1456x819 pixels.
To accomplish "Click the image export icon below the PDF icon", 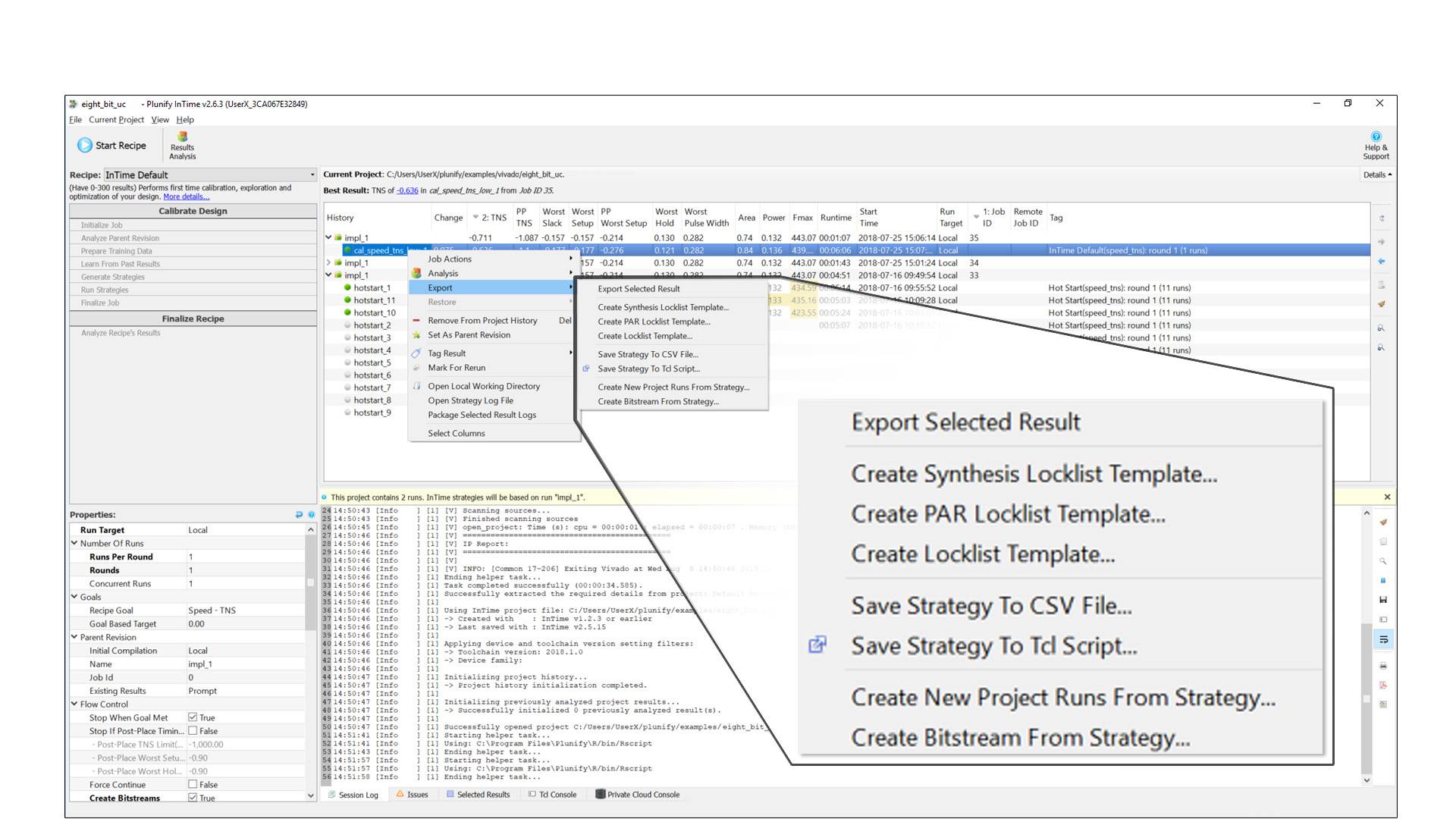I will (1383, 704).
